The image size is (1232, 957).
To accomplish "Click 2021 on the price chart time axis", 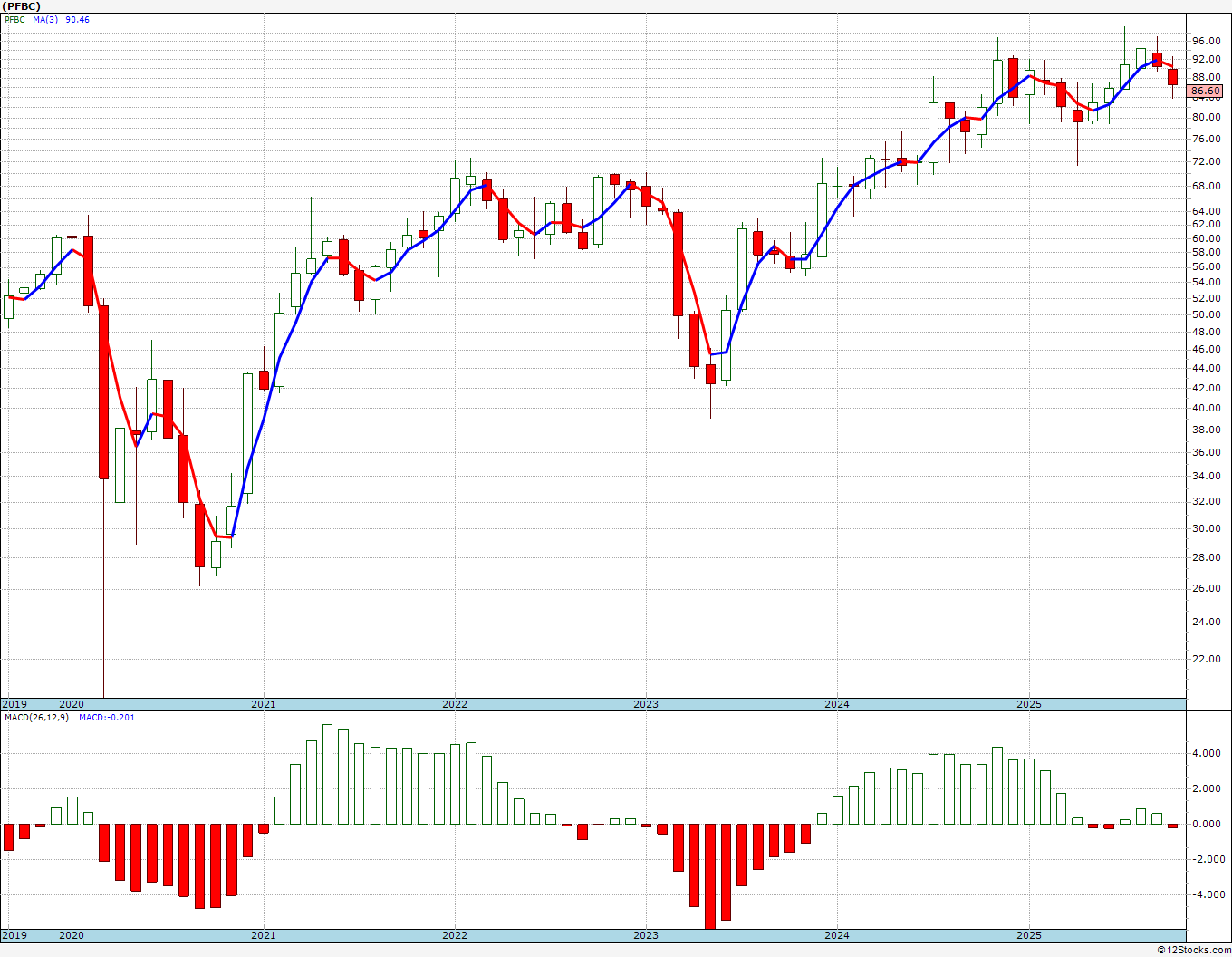I will (x=264, y=704).
